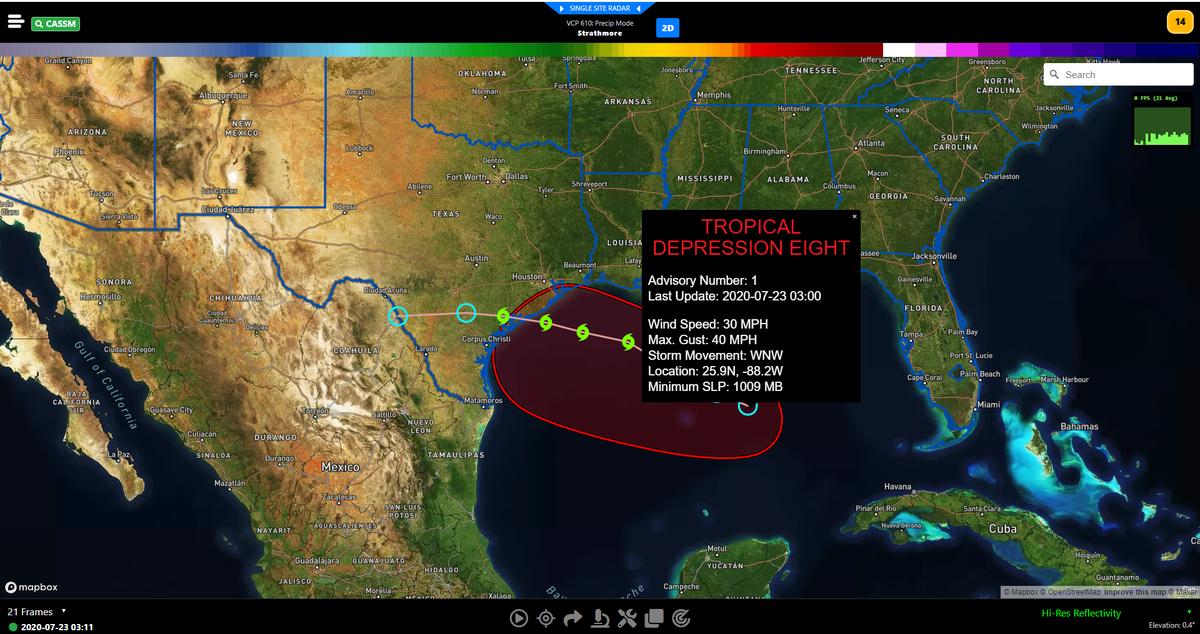Click the third green storm track symbol
Image resolution: width=1200 pixels, height=634 pixels.
[583, 332]
